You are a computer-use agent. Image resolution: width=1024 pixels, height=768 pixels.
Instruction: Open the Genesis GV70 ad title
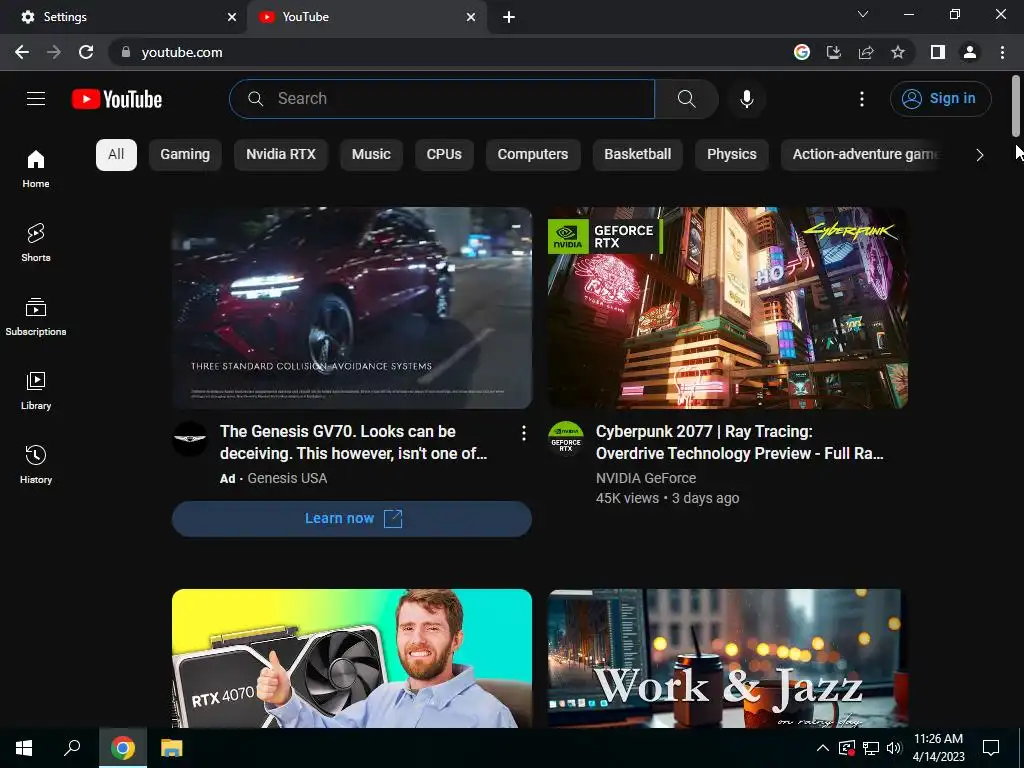(x=353, y=442)
